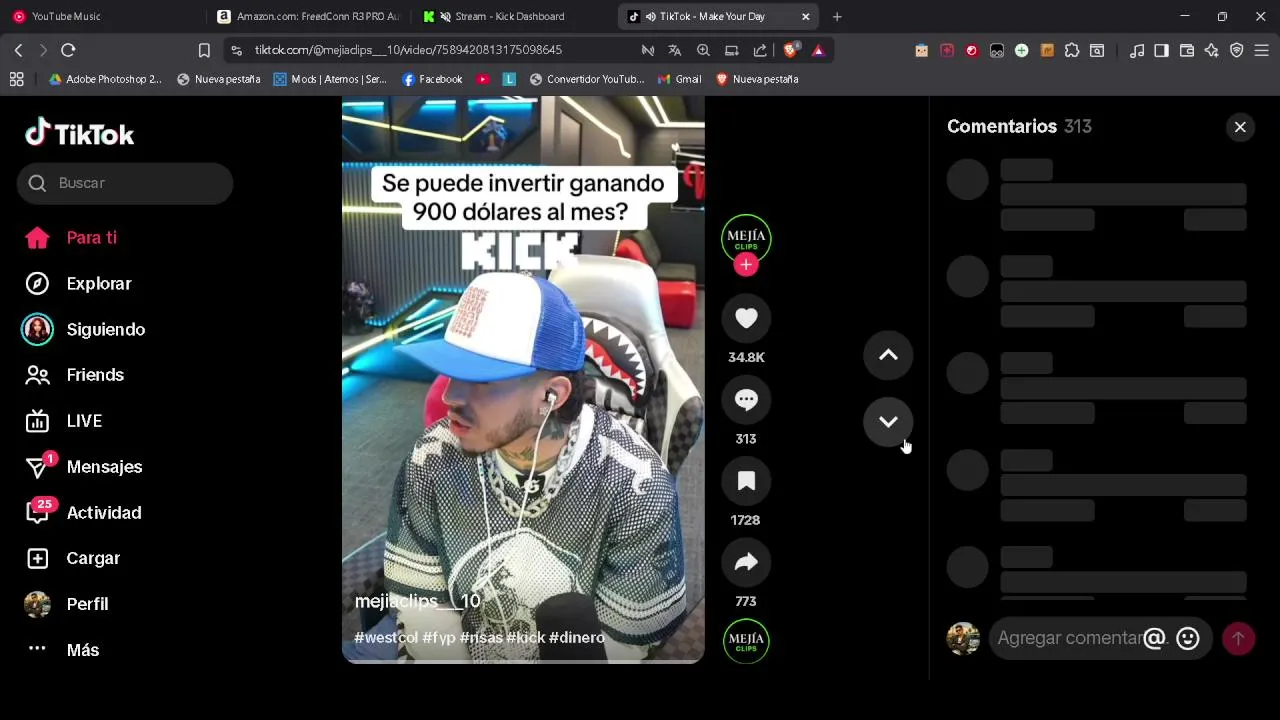Viewport: 1280px width, 720px height.
Task: Toggle the browser sidebar panel
Action: [1161, 50]
